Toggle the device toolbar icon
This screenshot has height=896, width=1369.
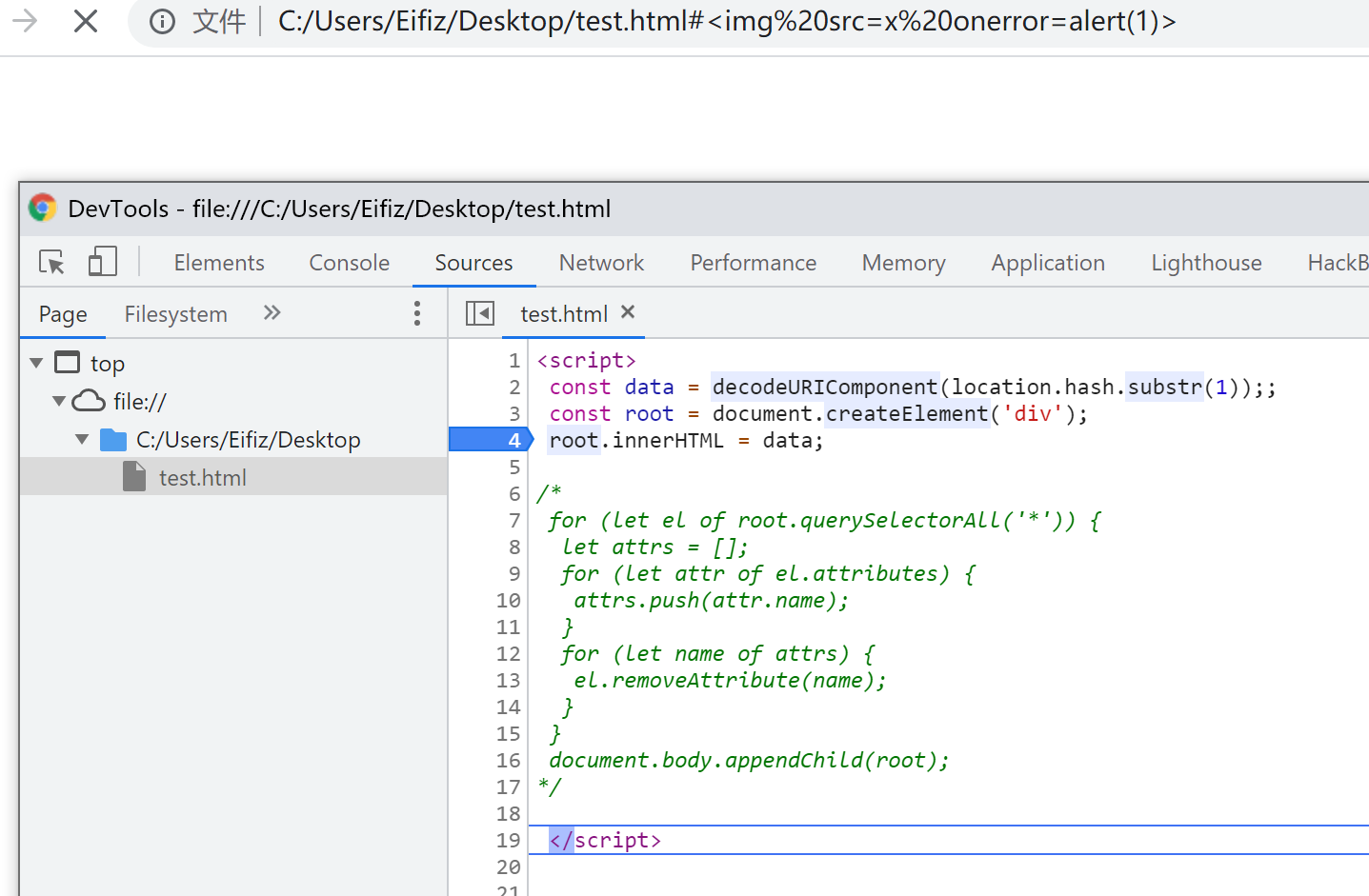point(102,262)
